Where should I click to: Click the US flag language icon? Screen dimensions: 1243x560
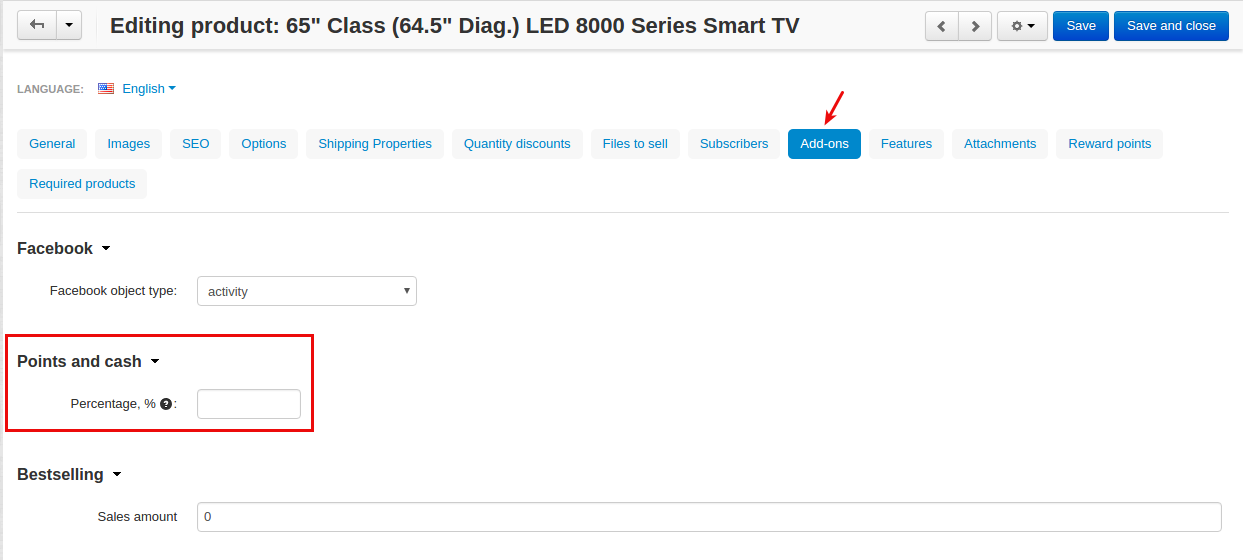tap(106, 88)
